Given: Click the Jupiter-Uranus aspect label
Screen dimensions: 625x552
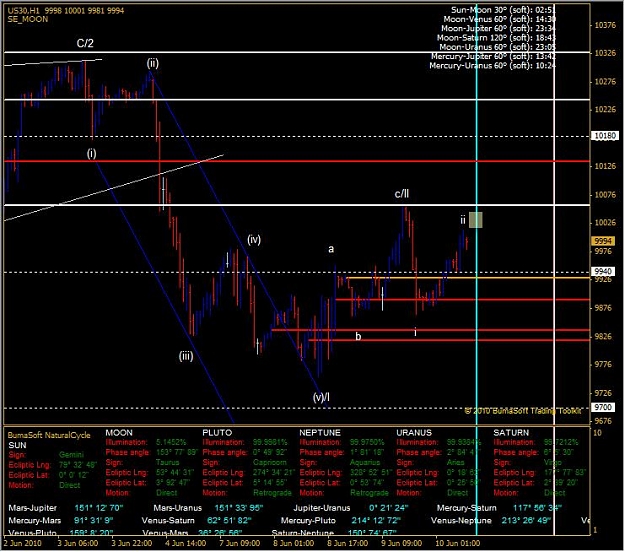Looking at the screenshot, I should [x=322, y=508].
